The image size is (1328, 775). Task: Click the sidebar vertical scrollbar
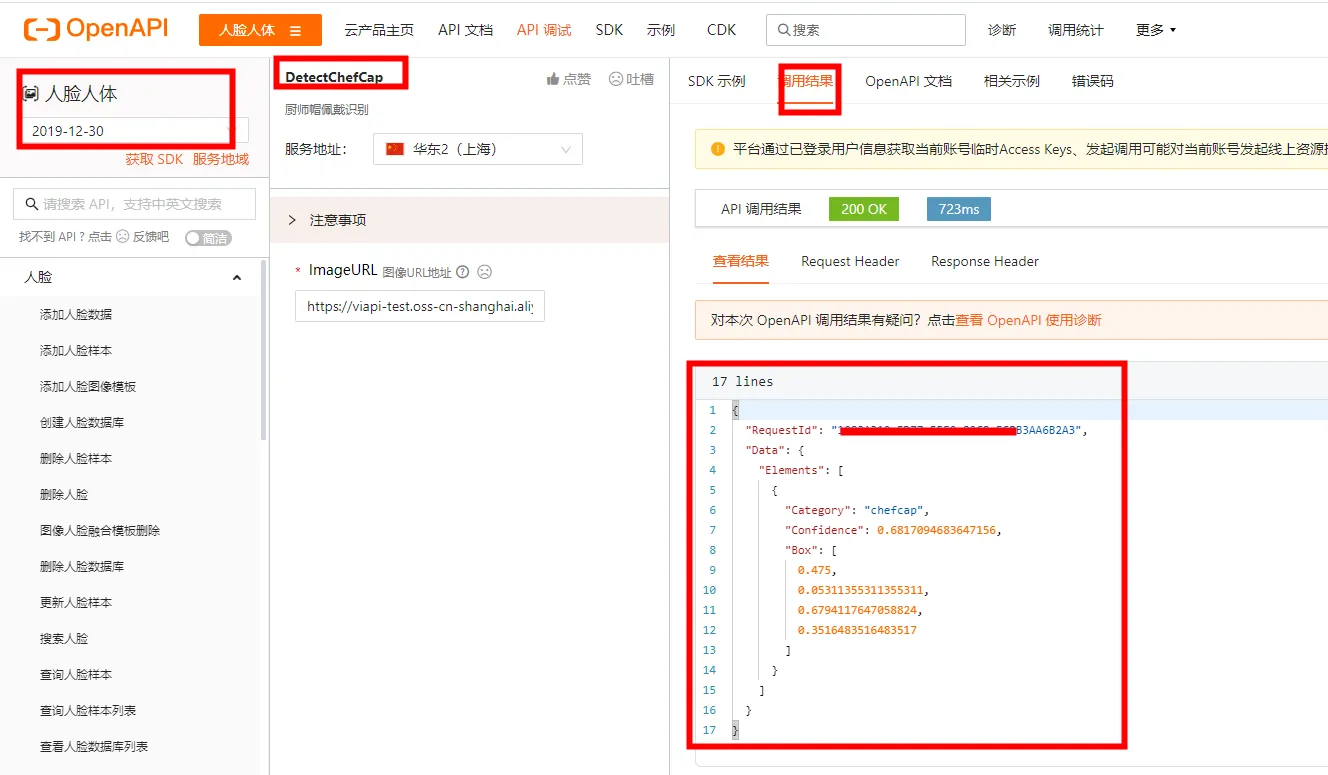tap(264, 350)
